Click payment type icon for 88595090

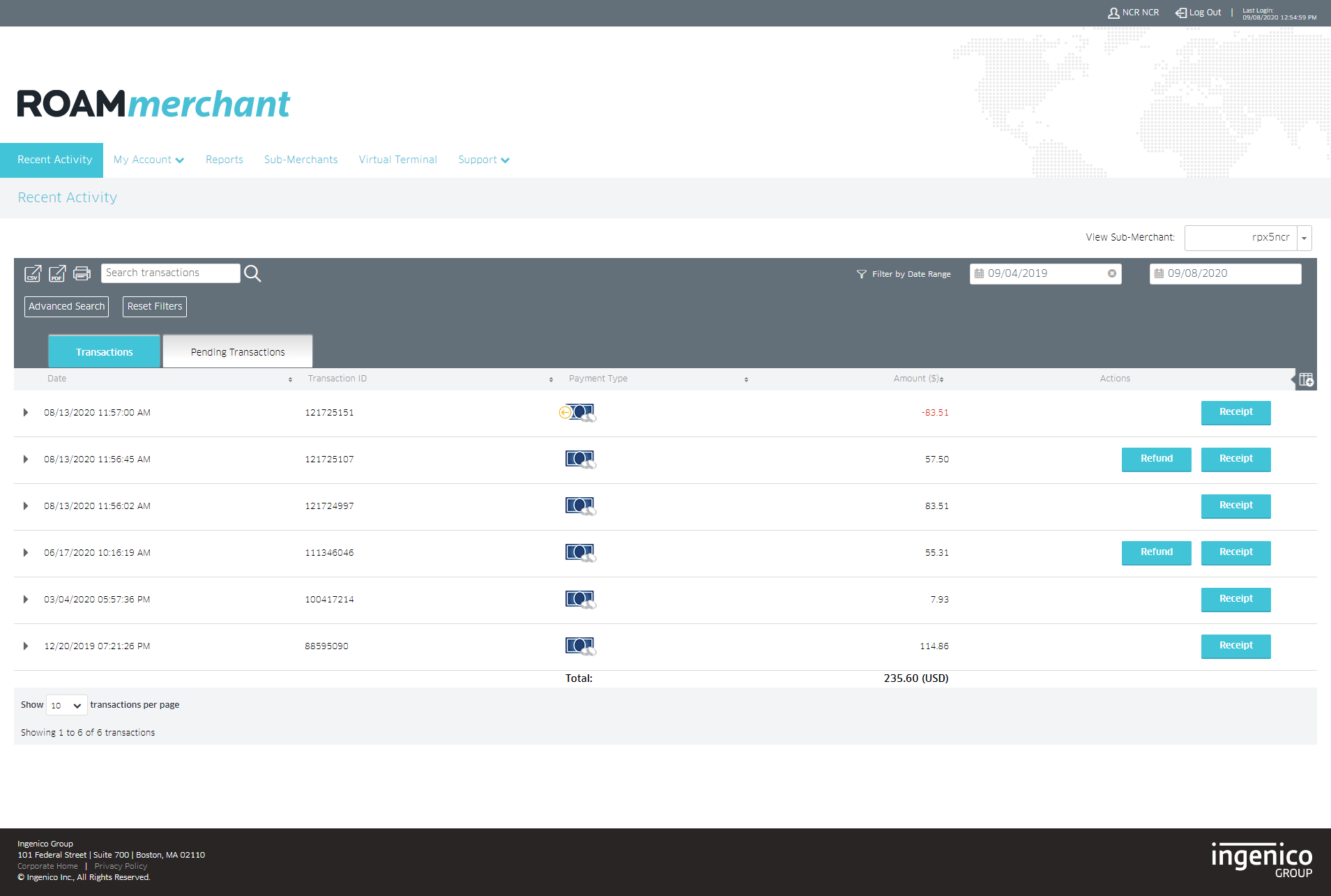[x=580, y=646]
